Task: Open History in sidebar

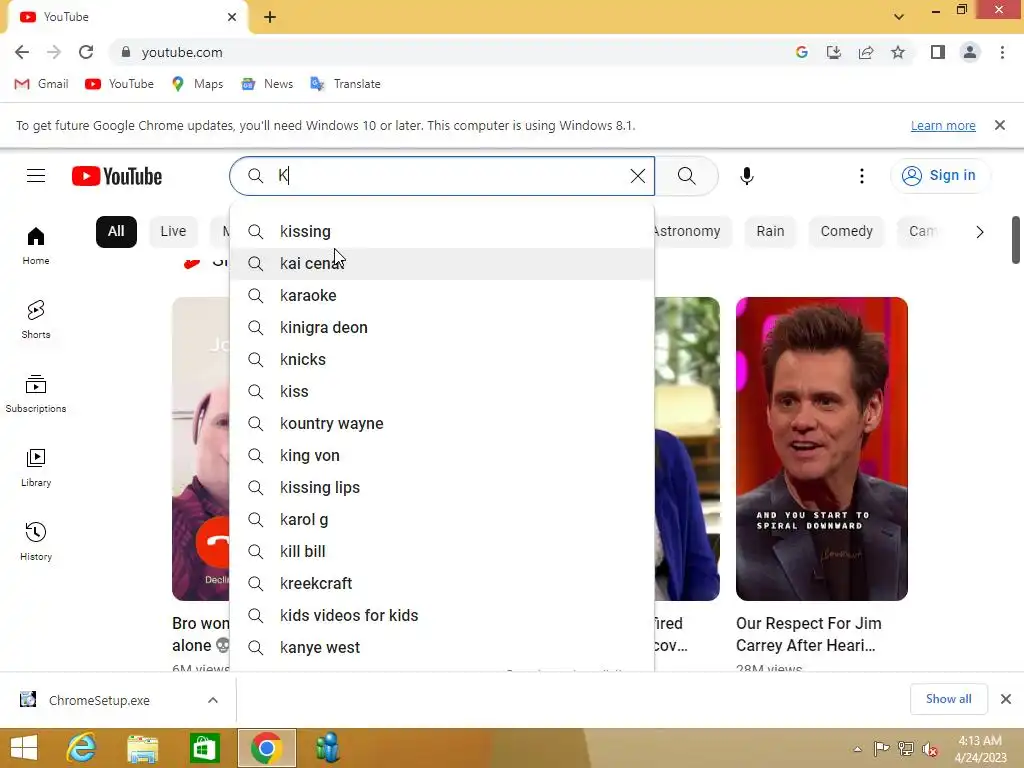Action: pyautogui.click(x=36, y=541)
